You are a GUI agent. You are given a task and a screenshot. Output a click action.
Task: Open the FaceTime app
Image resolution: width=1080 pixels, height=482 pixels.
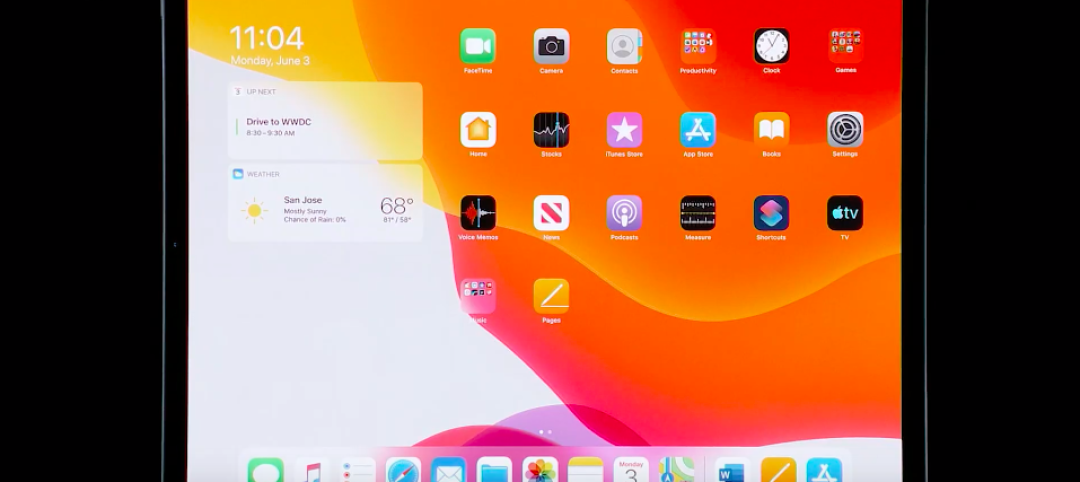(x=477, y=47)
